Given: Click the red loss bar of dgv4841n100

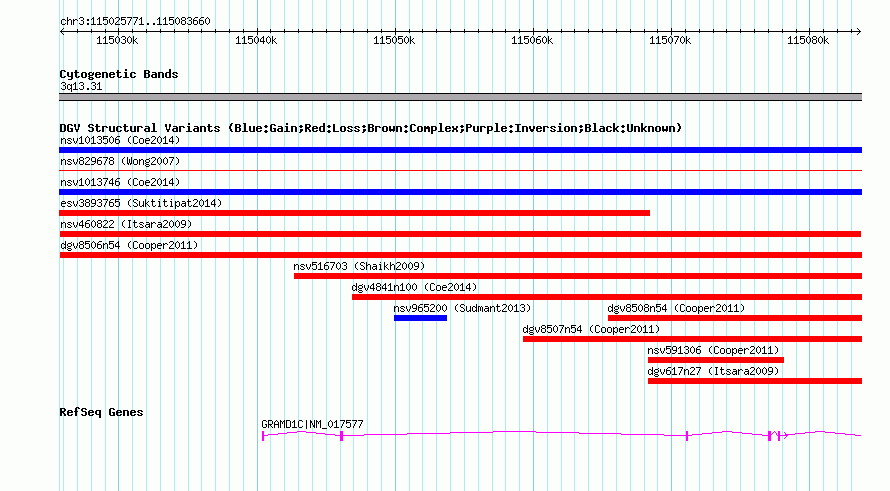Looking at the screenshot, I should pos(607,297).
